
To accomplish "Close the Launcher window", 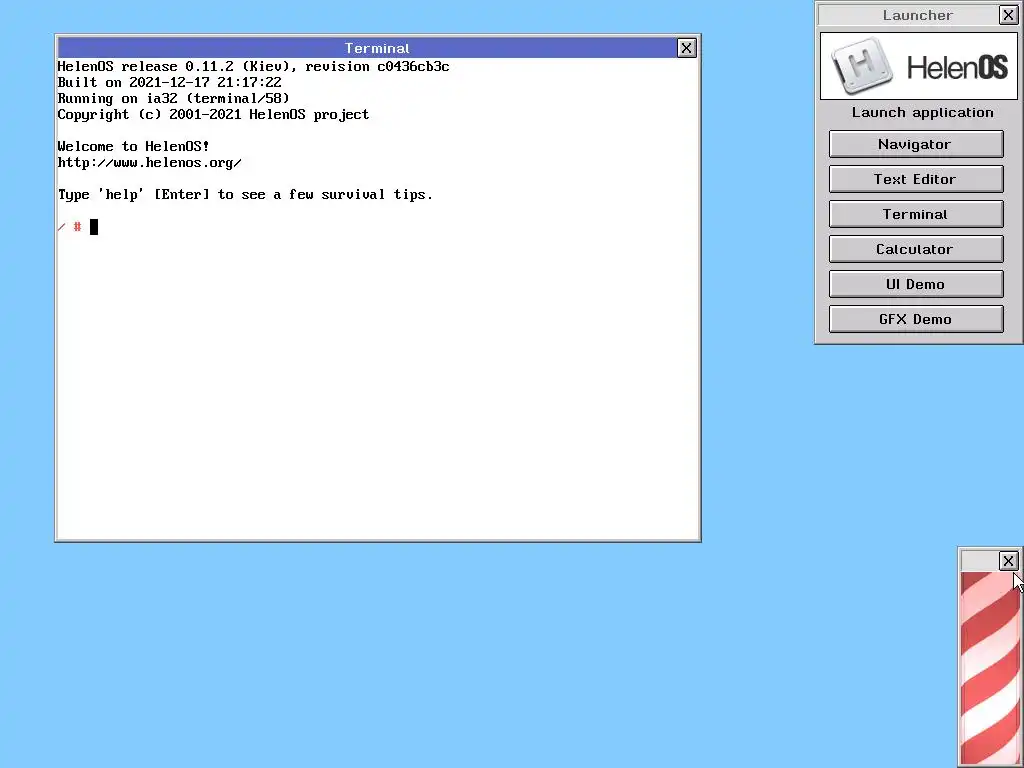I will (x=1008, y=15).
